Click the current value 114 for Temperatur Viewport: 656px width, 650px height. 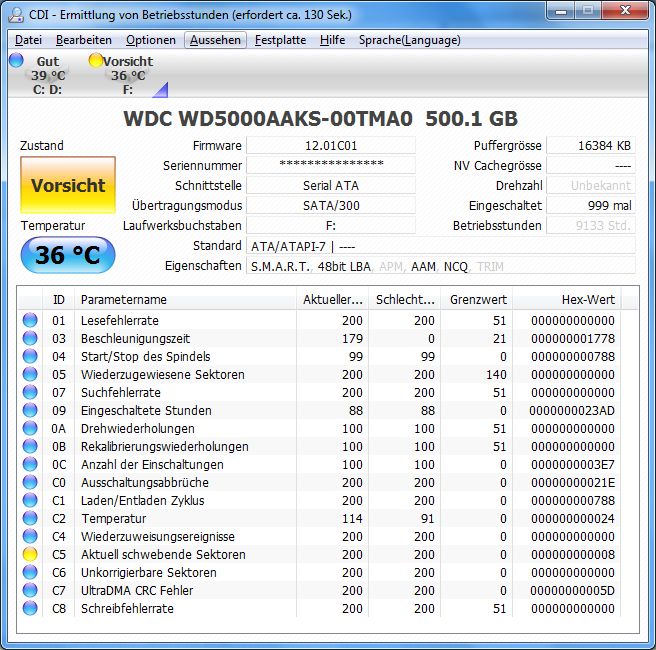click(352, 518)
